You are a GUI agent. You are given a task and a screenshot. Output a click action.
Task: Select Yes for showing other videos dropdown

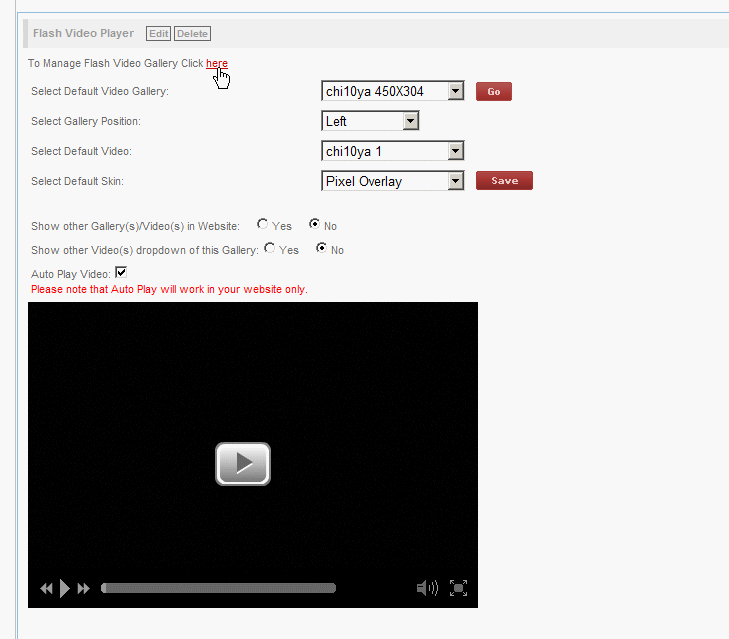click(270, 248)
